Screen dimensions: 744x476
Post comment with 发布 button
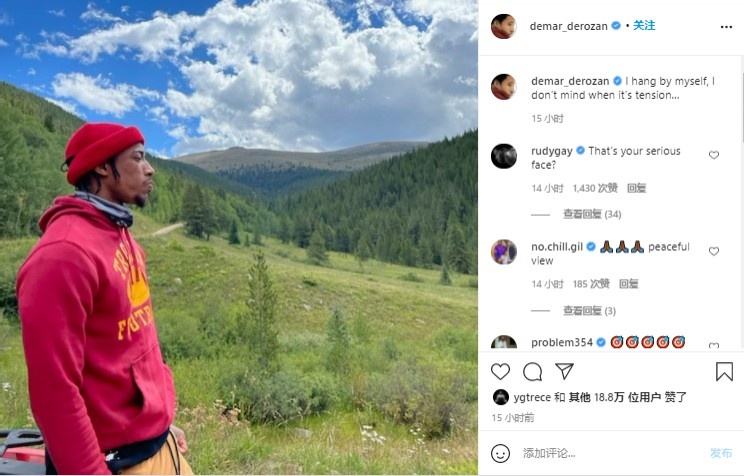tap(721, 453)
